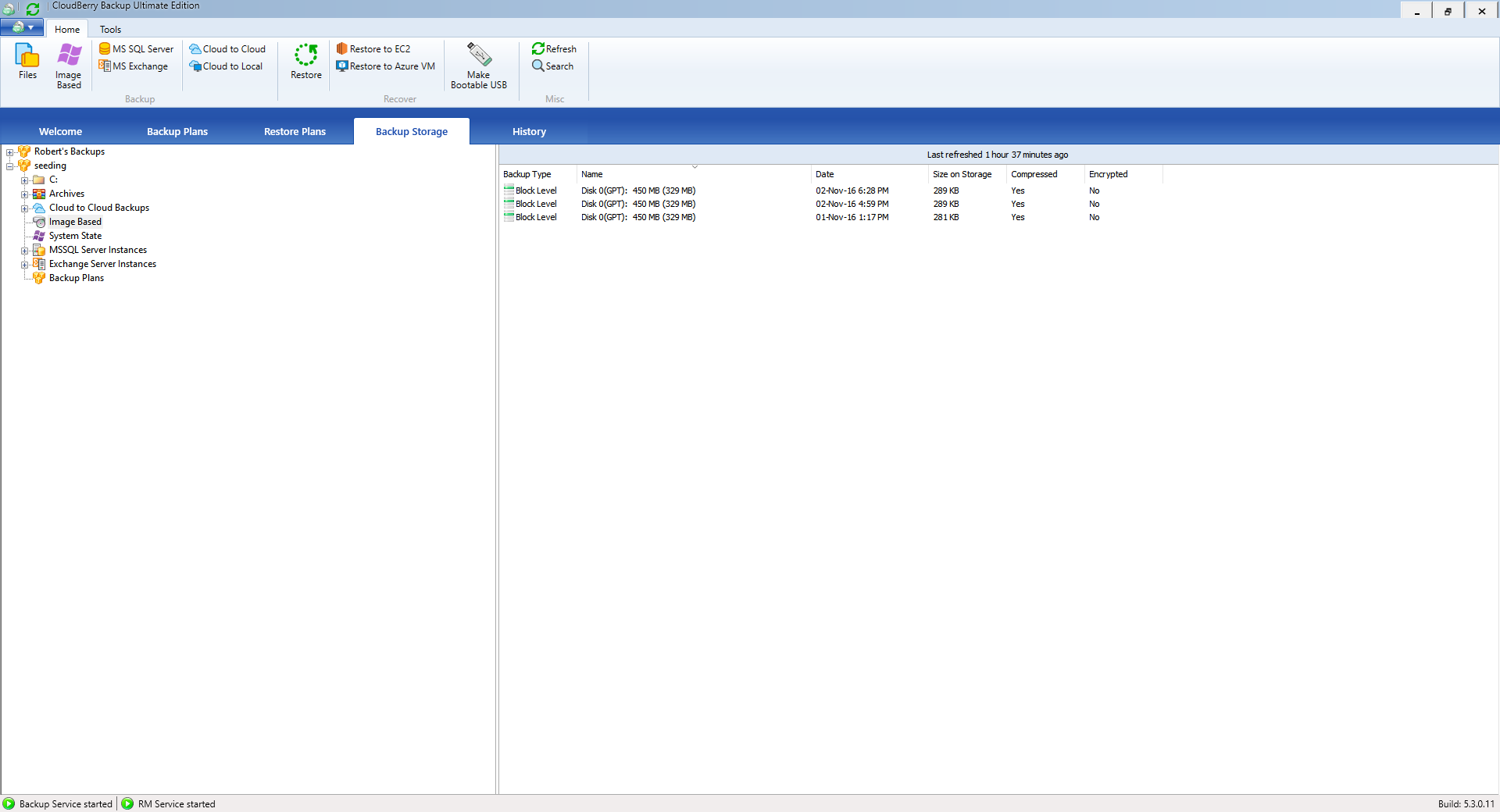1500x812 pixels.
Task: Sort by Date column header
Action: (x=870, y=174)
